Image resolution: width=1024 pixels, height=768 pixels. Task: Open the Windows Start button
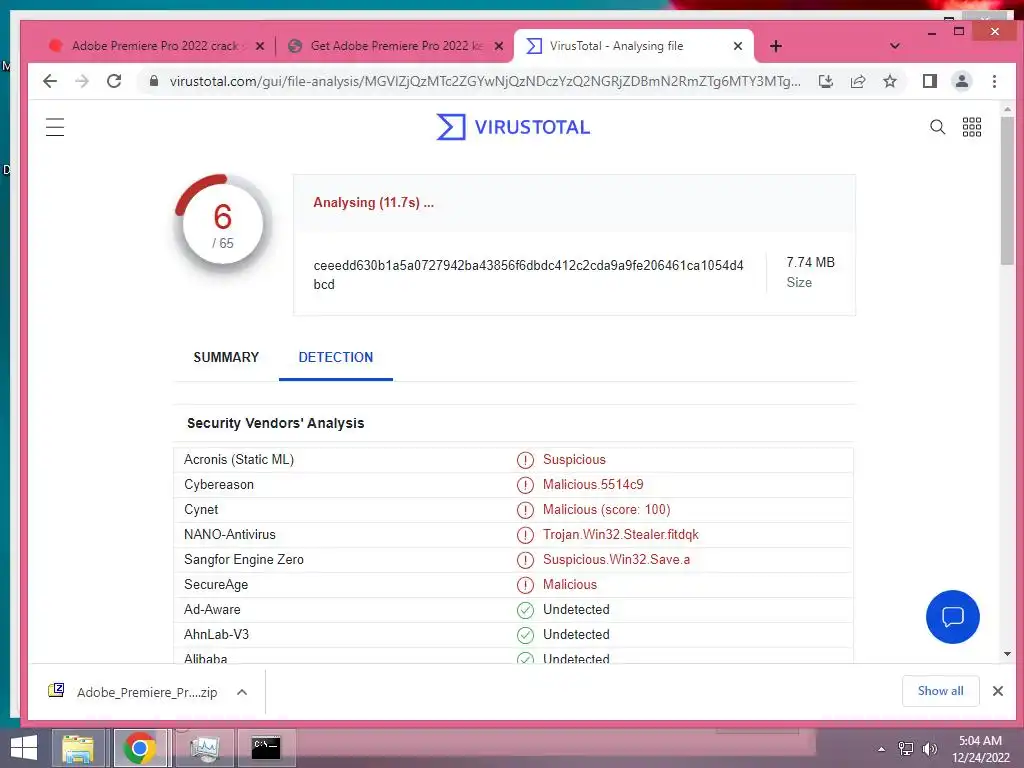click(24, 748)
